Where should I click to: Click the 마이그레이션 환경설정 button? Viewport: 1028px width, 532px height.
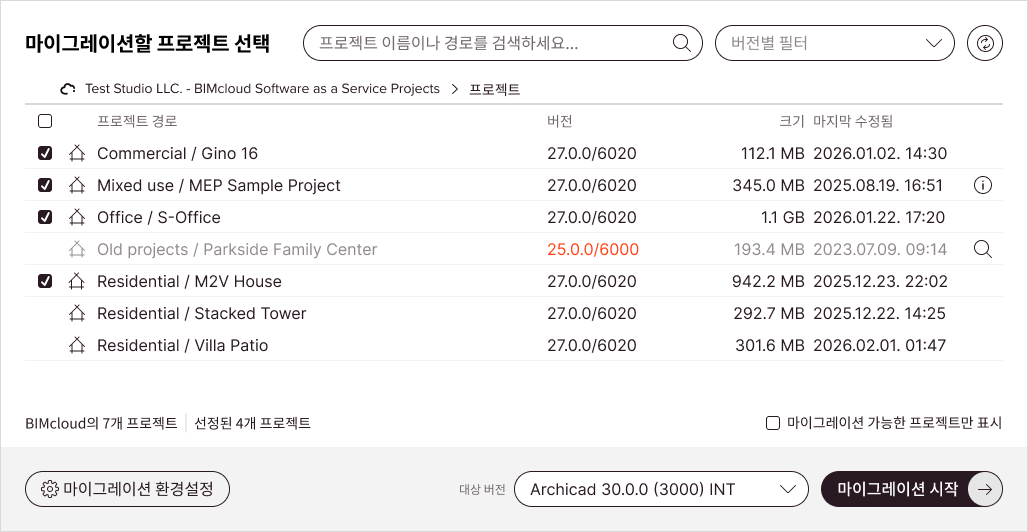127,489
